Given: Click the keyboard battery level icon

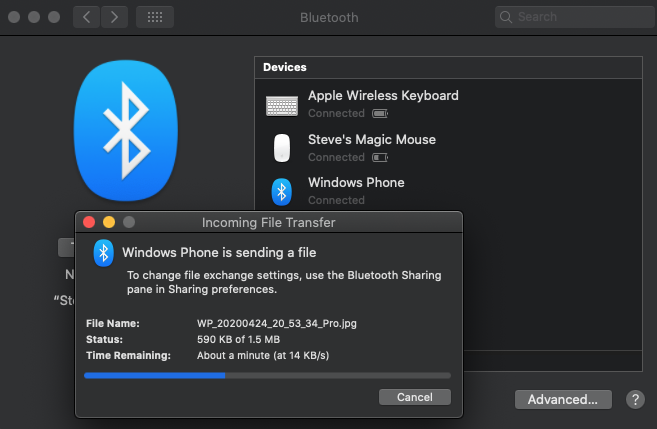Looking at the screenshot, I should pos(380,114).
